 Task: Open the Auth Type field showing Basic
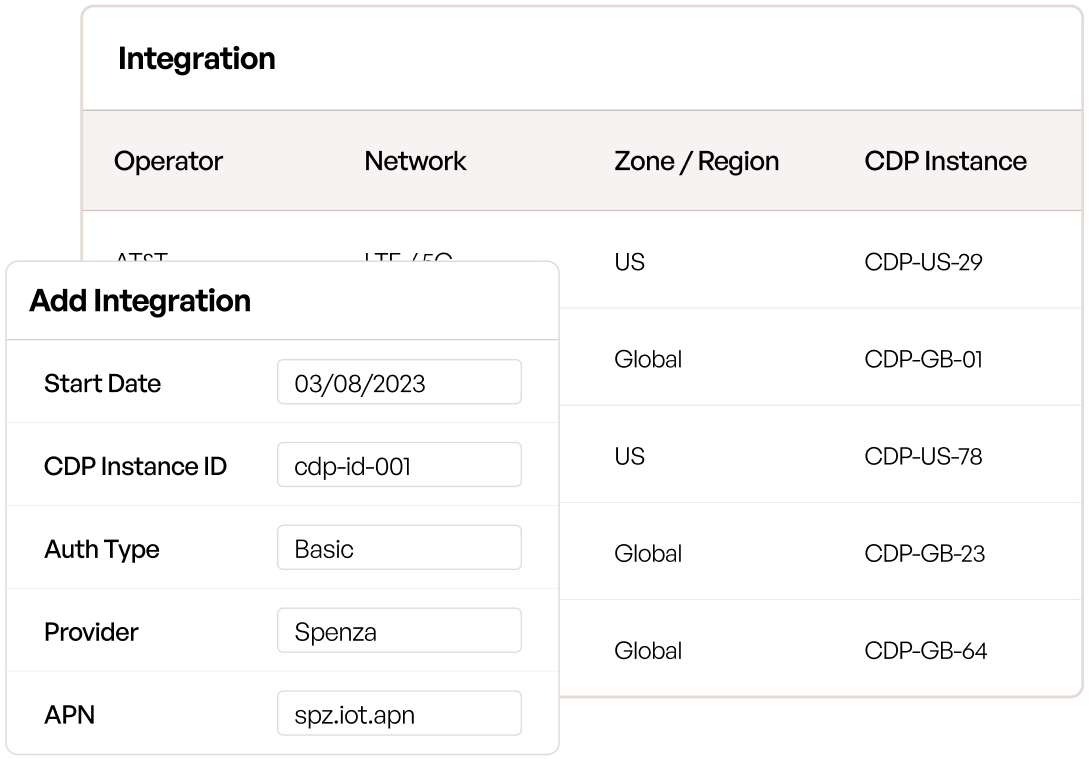click(399, 549)
